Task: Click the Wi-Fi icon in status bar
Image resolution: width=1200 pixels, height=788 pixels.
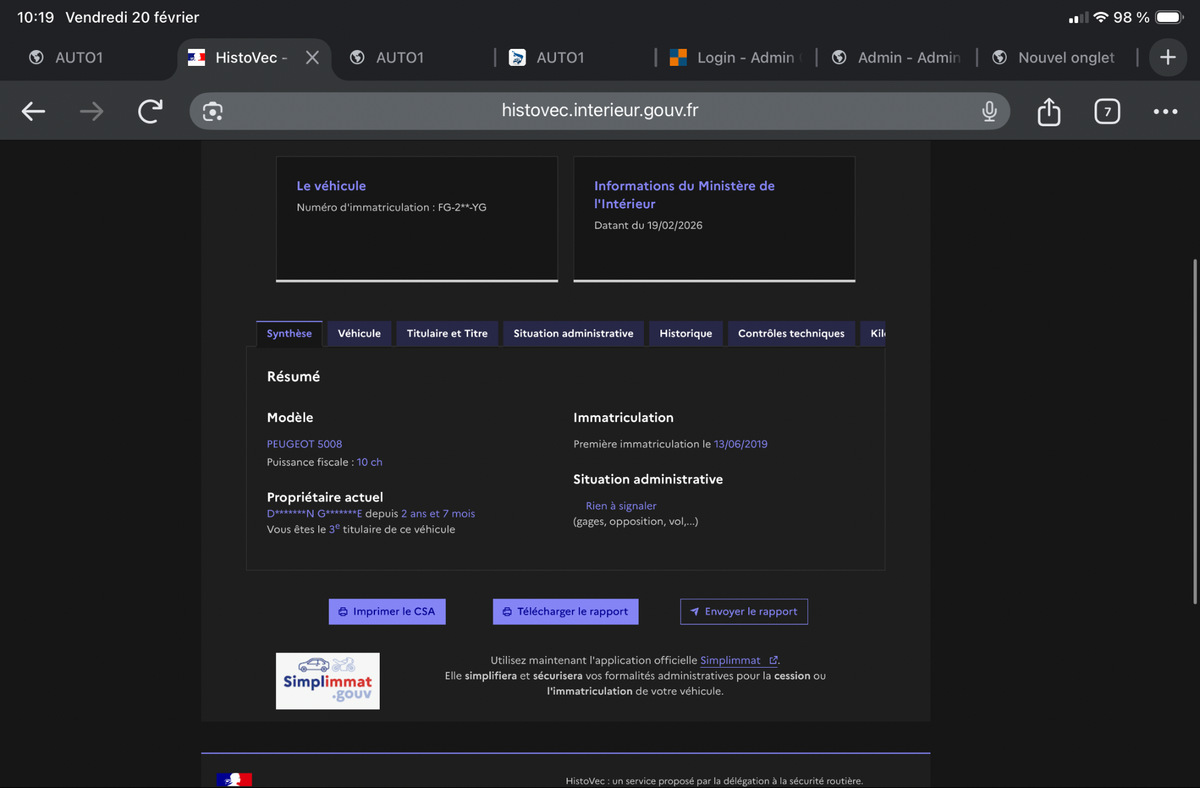Action: tap(1101, 18)
